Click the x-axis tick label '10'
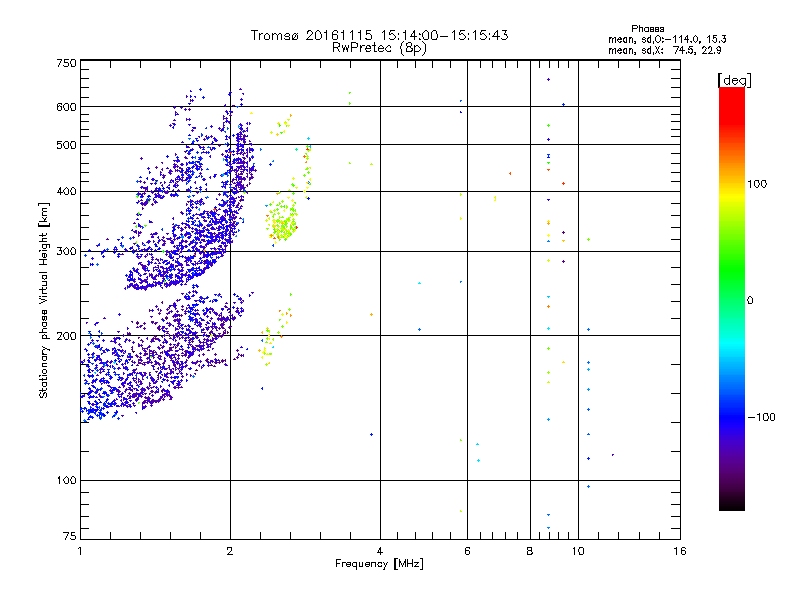The image size is (800, 600). click(578, 551)
